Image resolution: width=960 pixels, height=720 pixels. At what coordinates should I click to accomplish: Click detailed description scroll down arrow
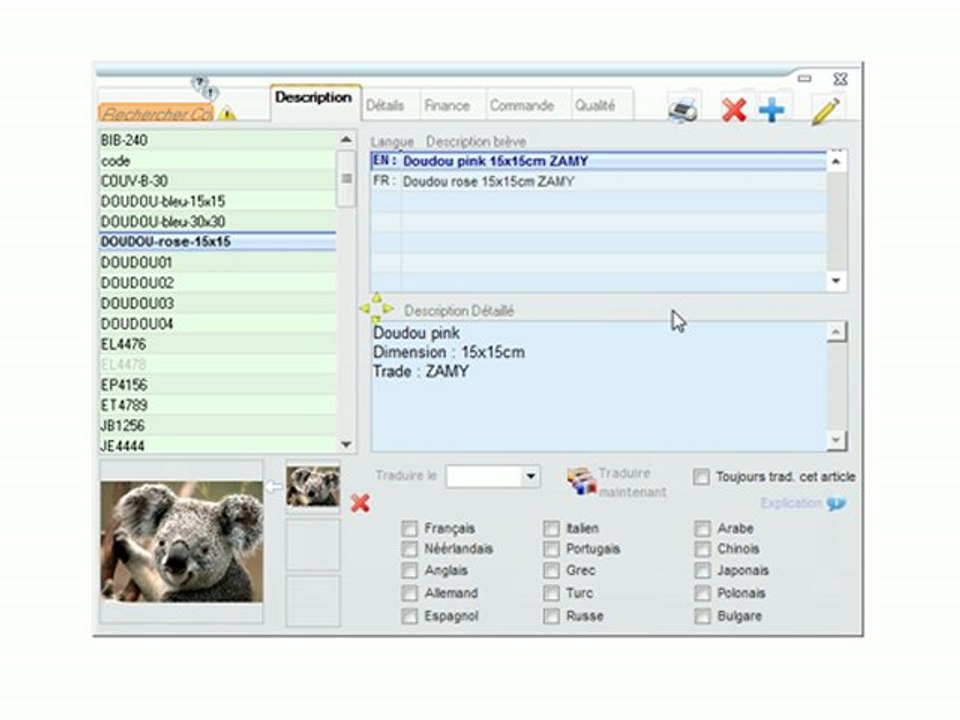(836, 440)
